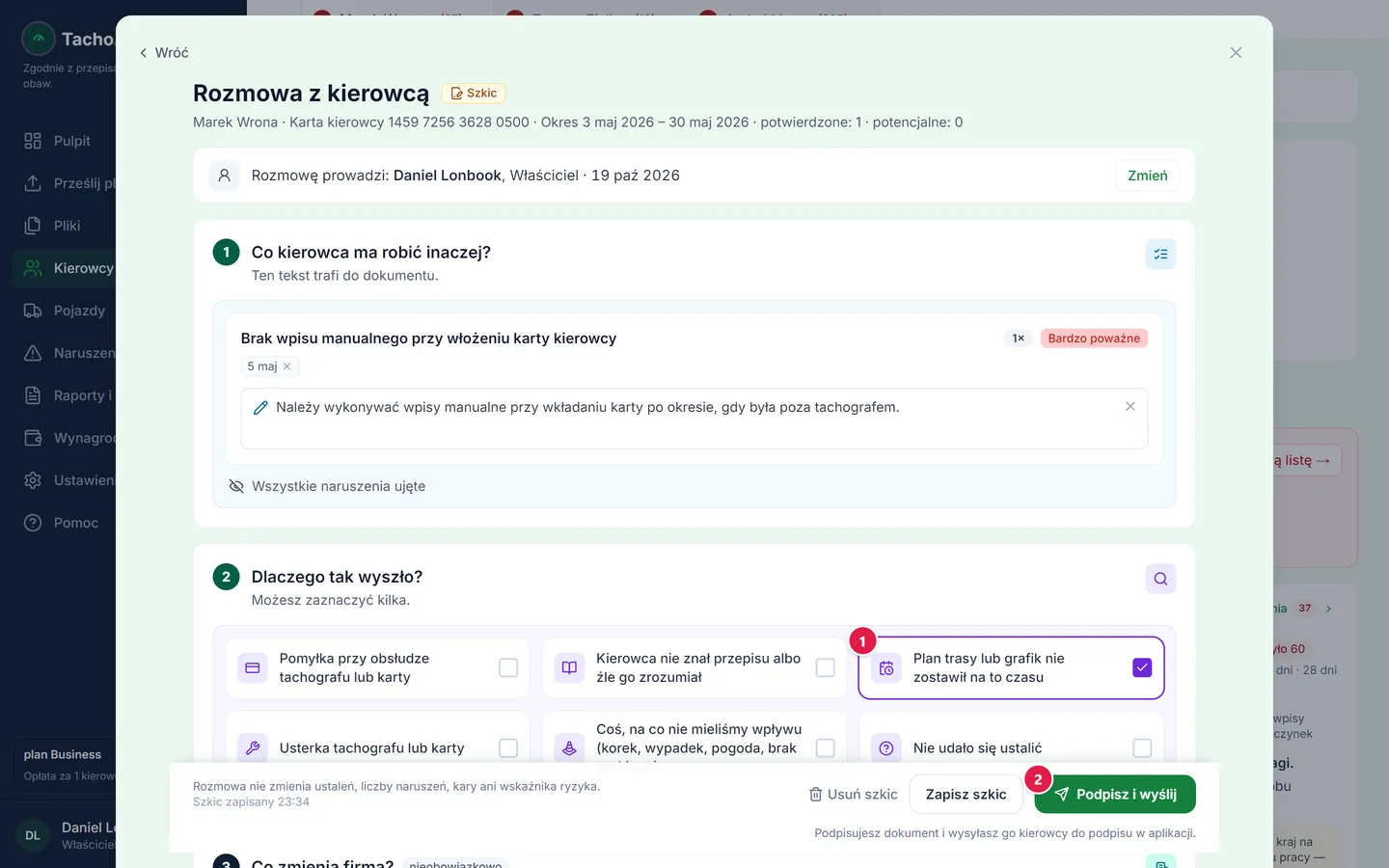Click the "Bardzo poważne" severity badge
Image resolution: width=1389 pixels, height=868 pixels.
1094,339
